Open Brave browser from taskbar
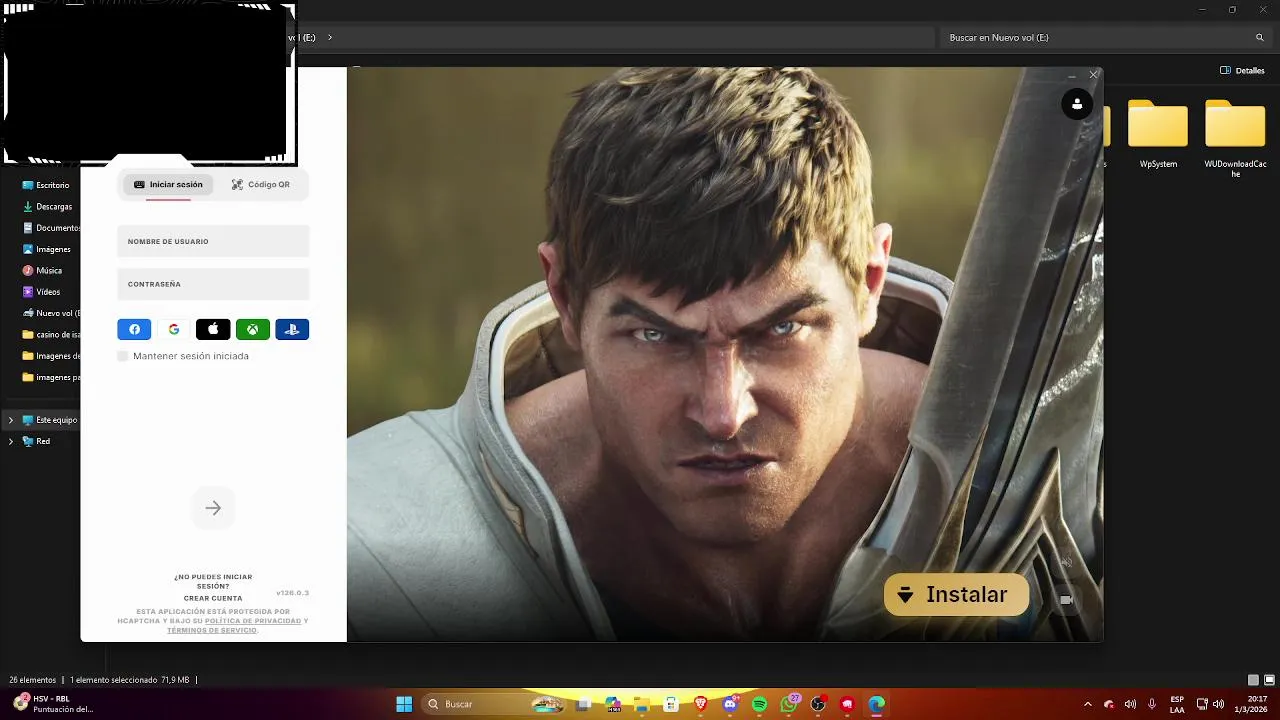This screenshot has height=720, width=1280. coord(701,704)
